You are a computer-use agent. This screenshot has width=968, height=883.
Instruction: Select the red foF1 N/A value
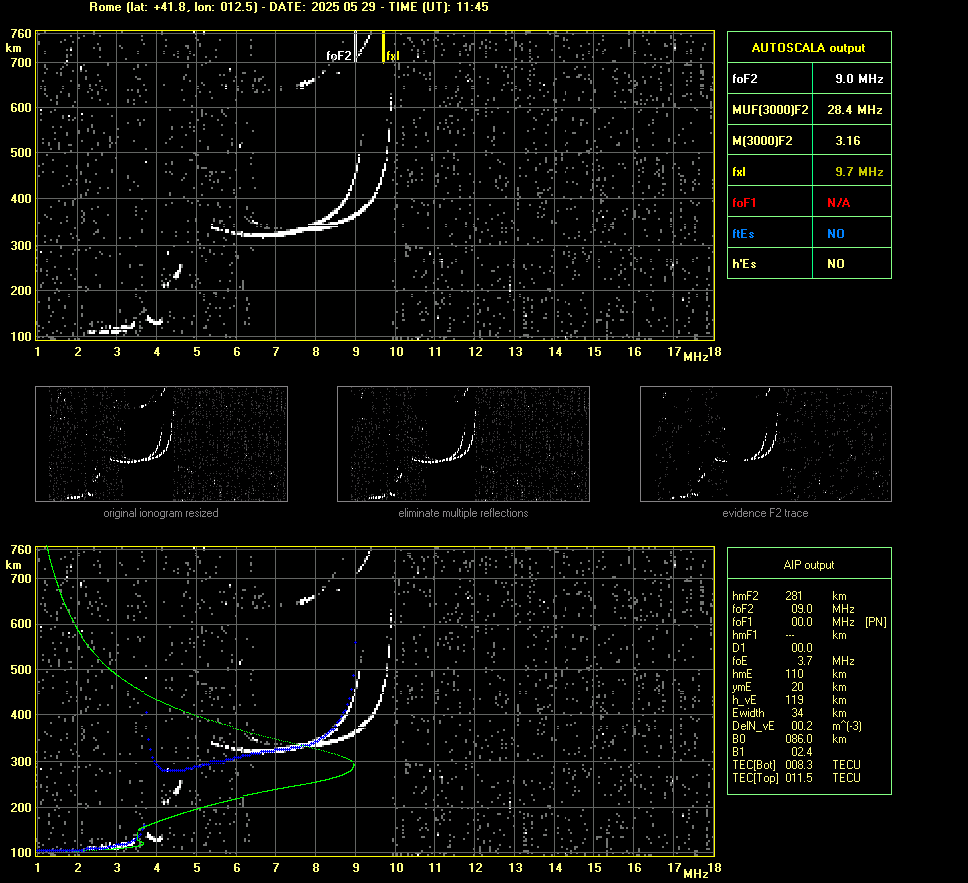point(838,203)
